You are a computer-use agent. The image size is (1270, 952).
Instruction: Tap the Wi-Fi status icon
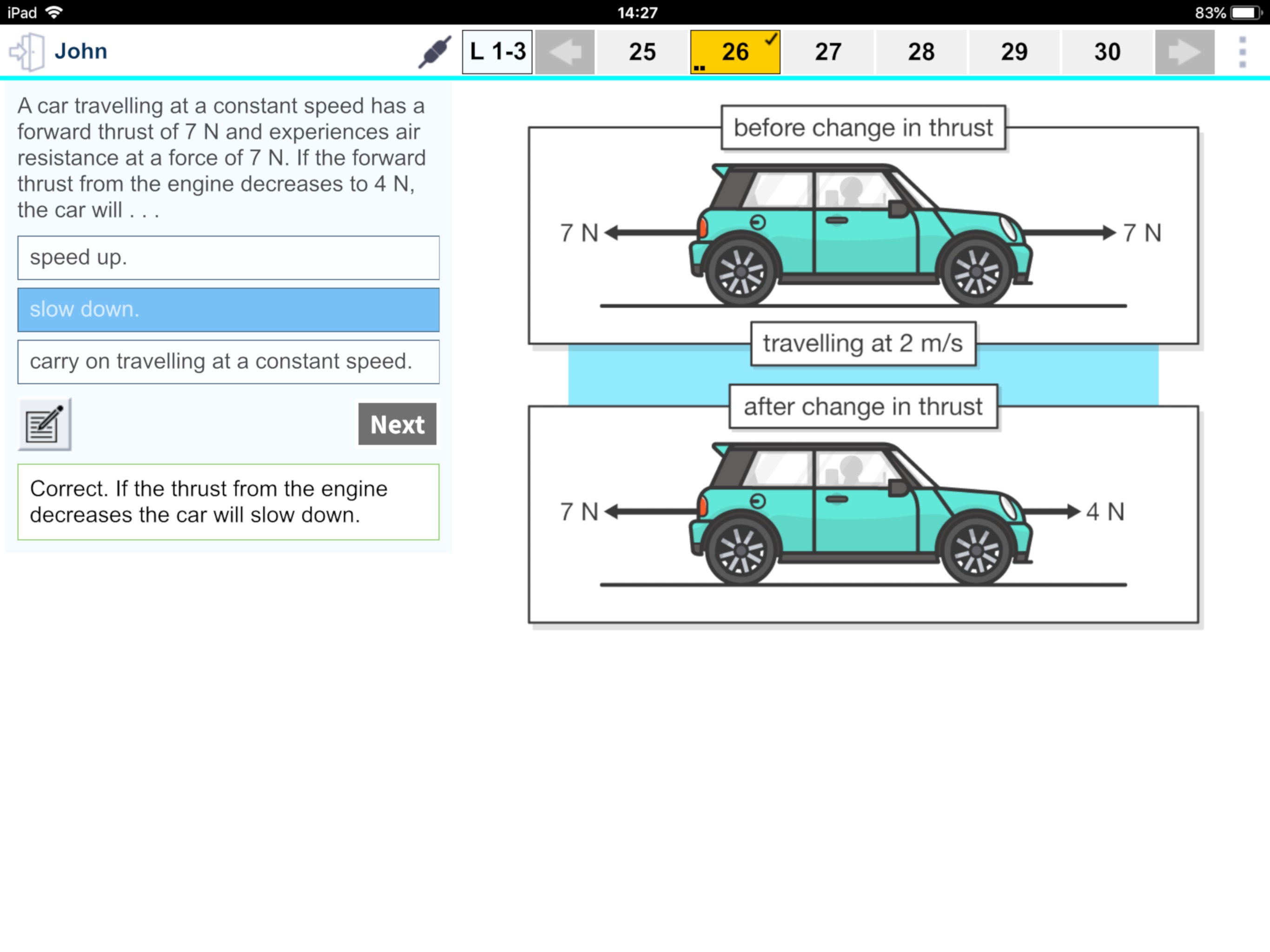coord(54,12)
